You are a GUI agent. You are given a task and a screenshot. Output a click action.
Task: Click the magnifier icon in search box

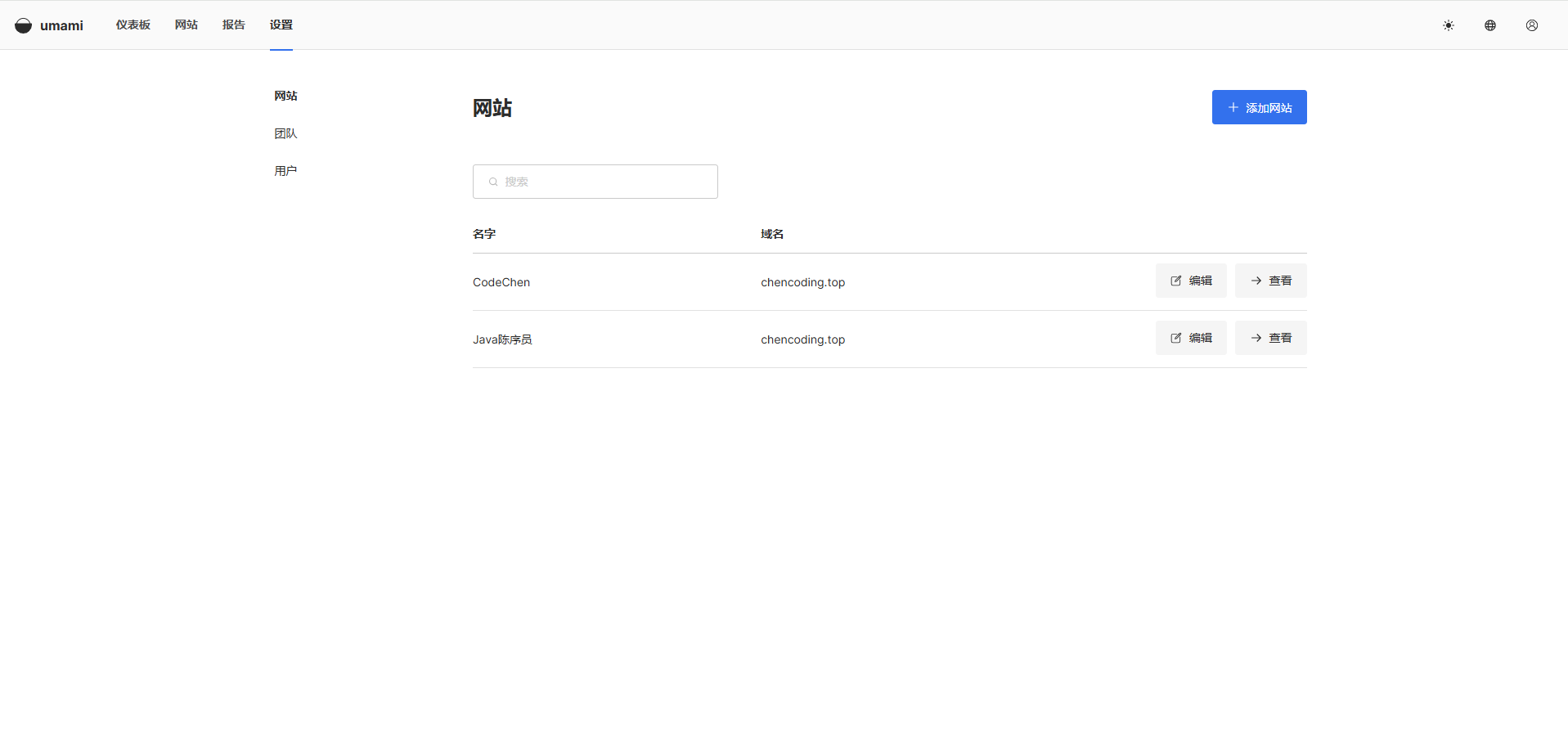click(493, 182)
